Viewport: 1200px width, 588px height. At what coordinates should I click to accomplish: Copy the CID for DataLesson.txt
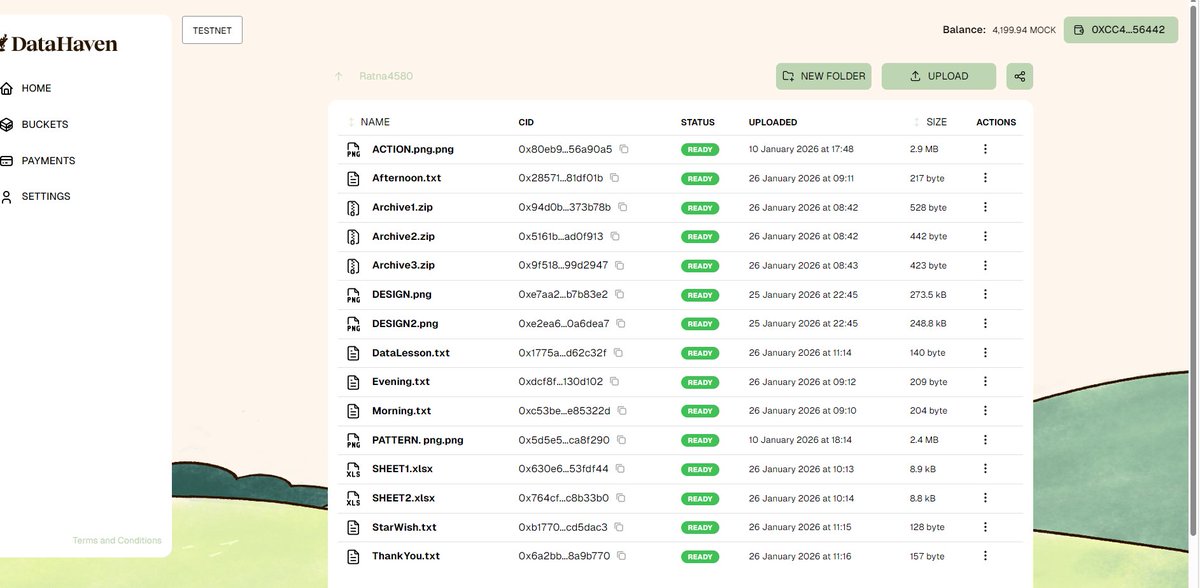[617, 353]
